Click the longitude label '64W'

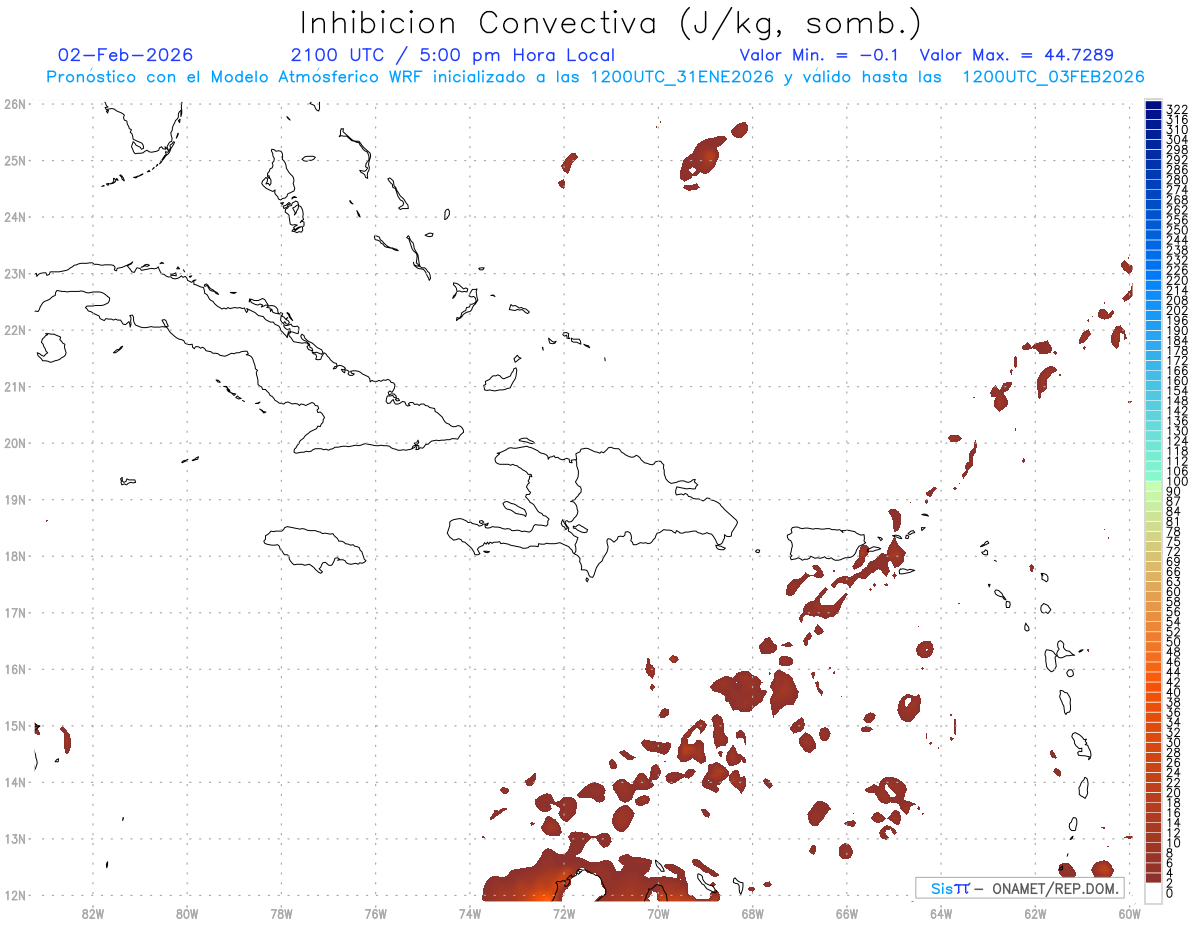pyautogui.click(x=941, y=913)
